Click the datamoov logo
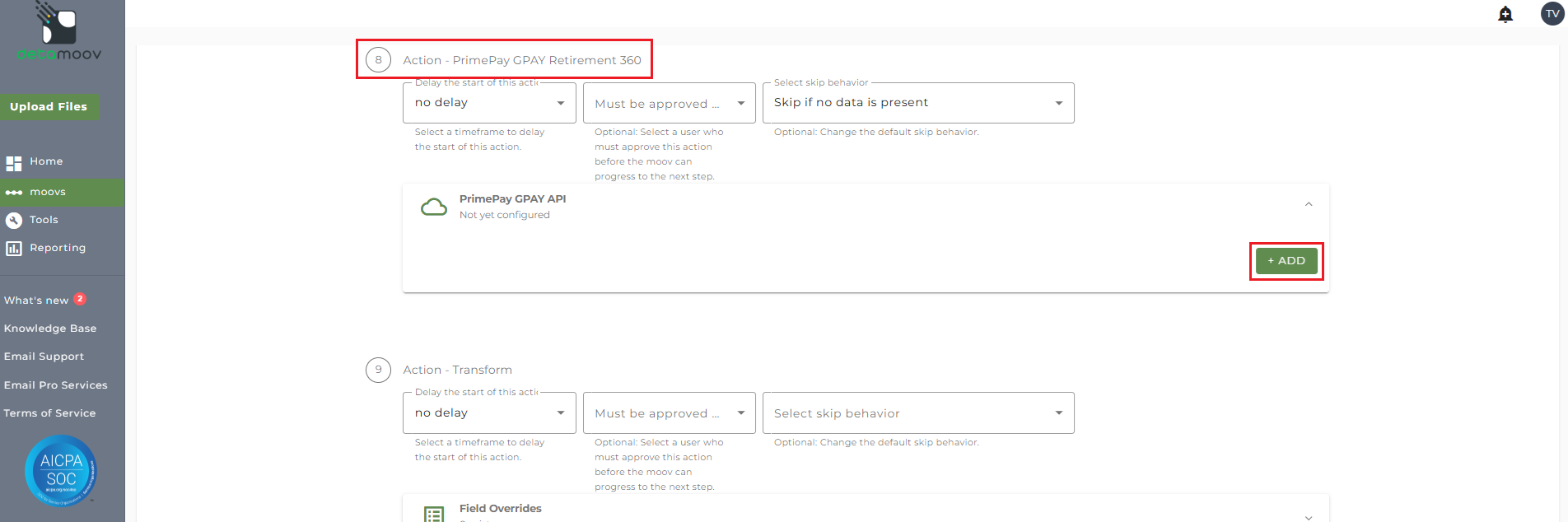 click(59, 33)
